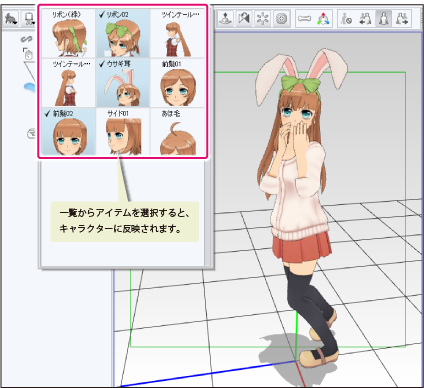
Task: Uncheck the checked ウサギ耳 bunny ears item
Action: click(123, 83)
